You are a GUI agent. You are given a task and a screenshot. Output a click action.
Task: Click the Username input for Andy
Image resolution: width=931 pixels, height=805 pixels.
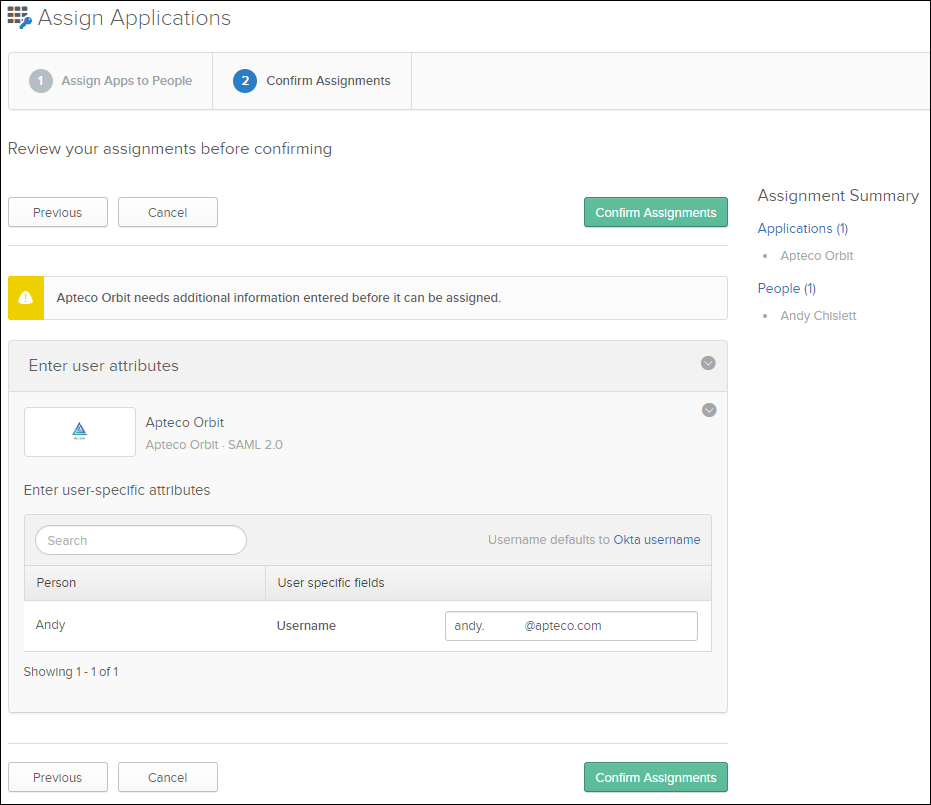[x=571, y=626]
